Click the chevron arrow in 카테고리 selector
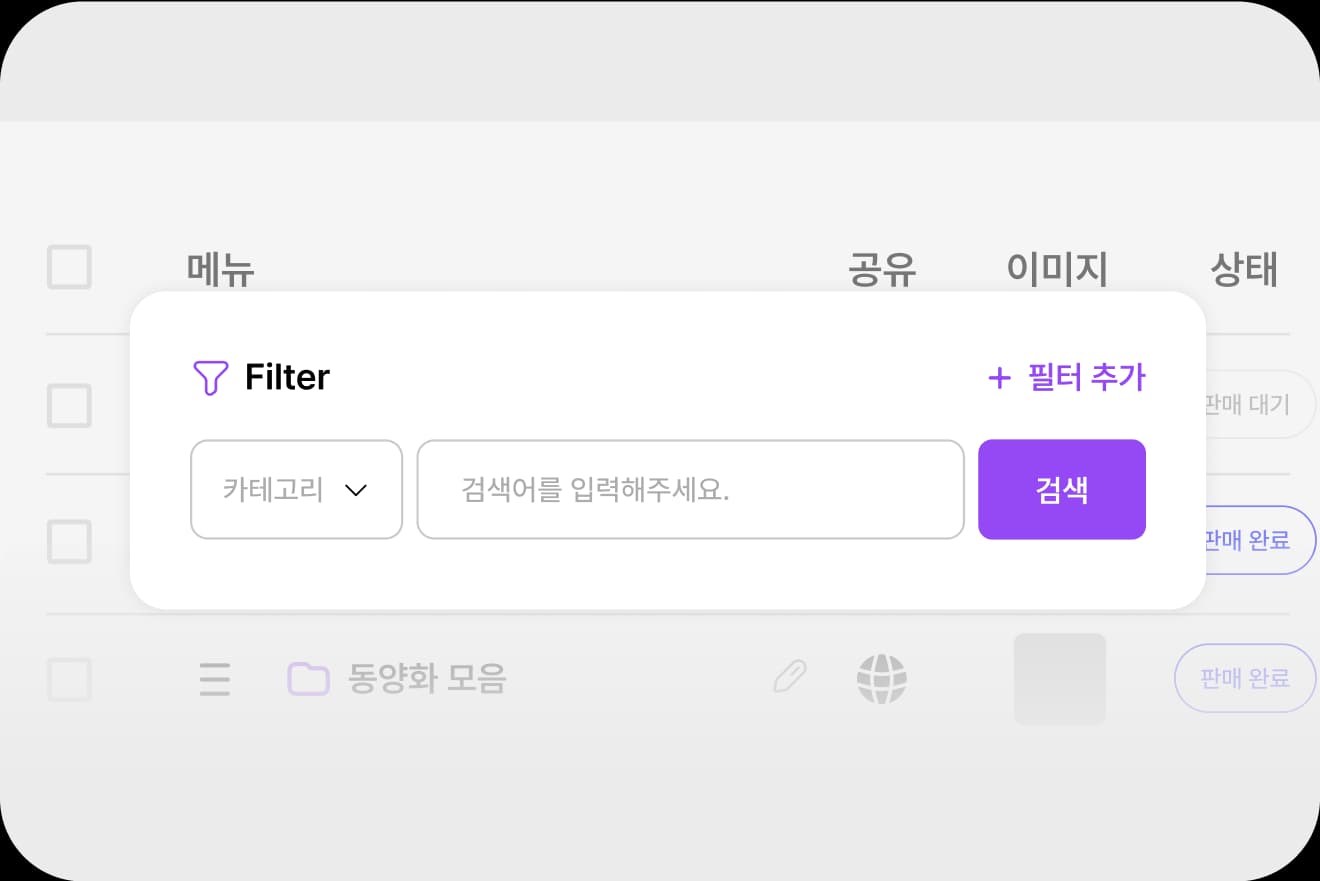Screen dimensions: 1320x881 (x=356, y=490)
